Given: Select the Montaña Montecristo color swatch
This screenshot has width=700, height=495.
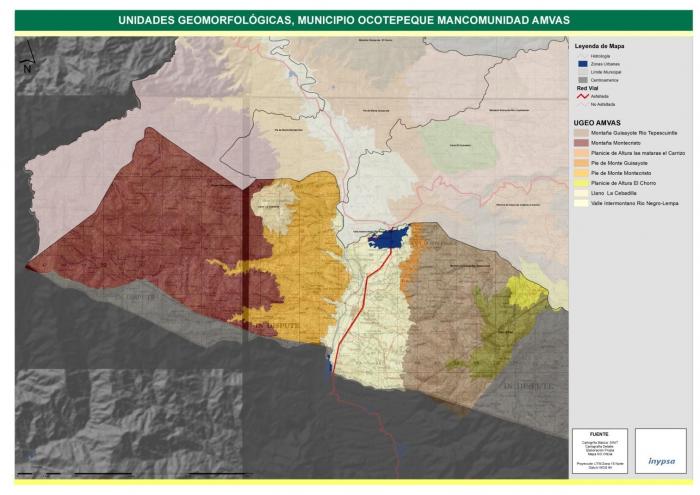Looking at the screenshot, I should click(x=581, y=141).
